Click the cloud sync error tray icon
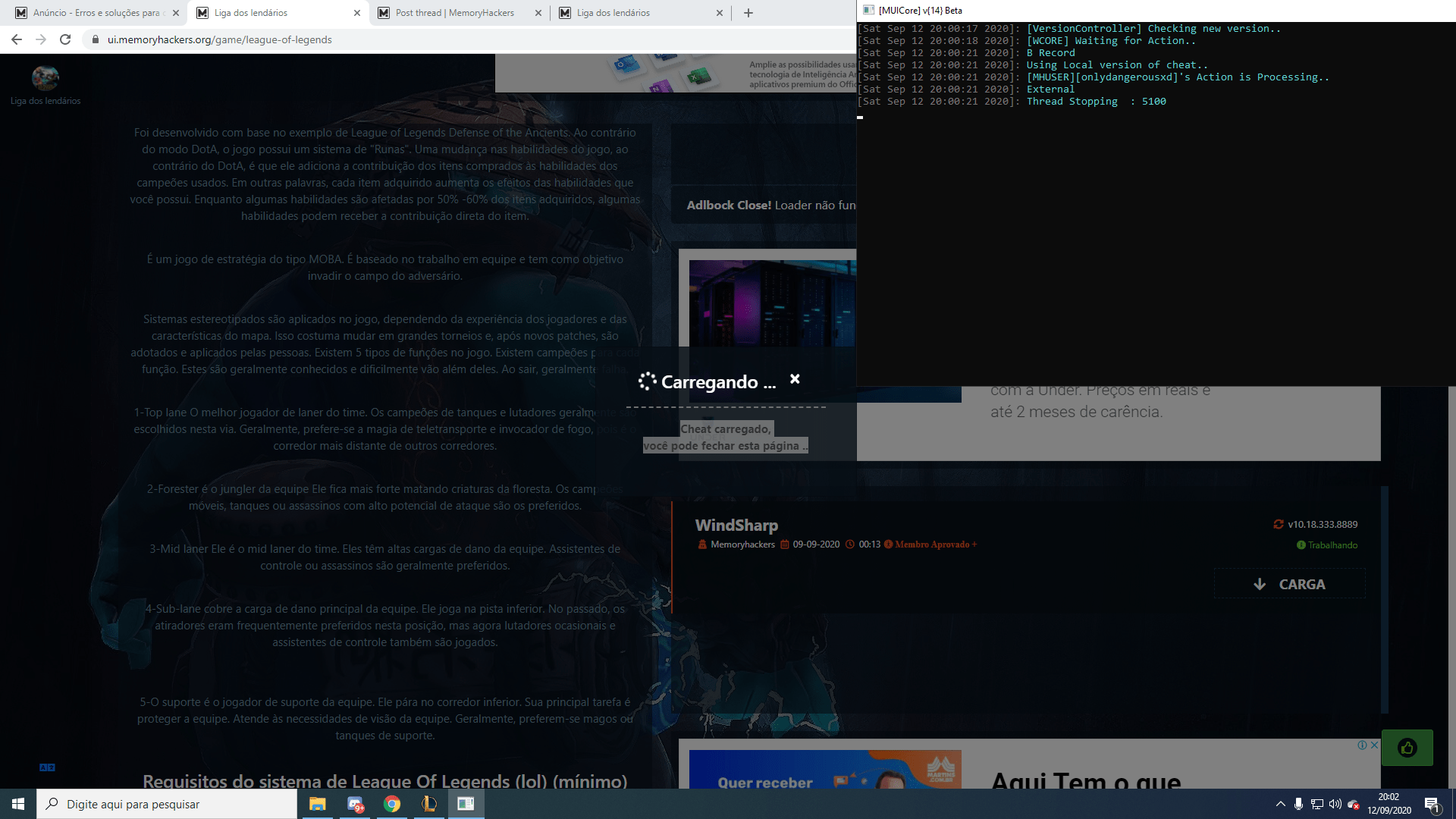 [1354, 804]
